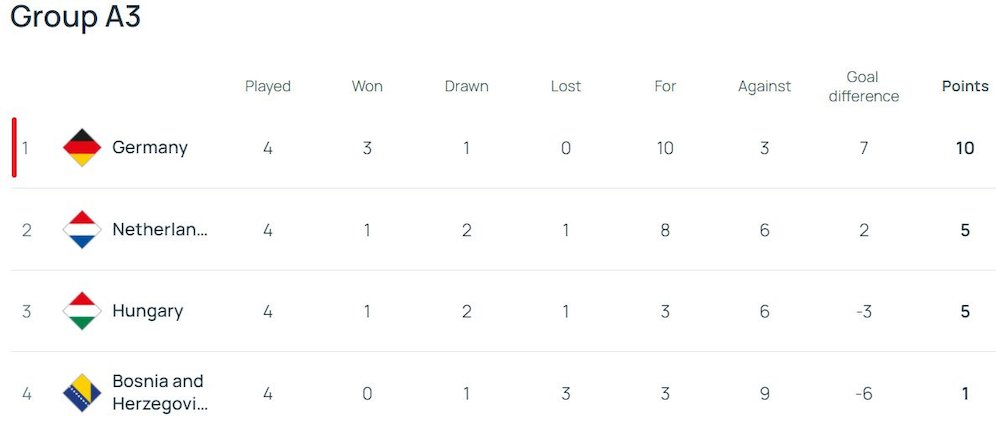Click the Bosnia and Herzegovina flag icon
Image resolution: width=996 pixels, height=424 pixels.
click(x=82, y=393)
